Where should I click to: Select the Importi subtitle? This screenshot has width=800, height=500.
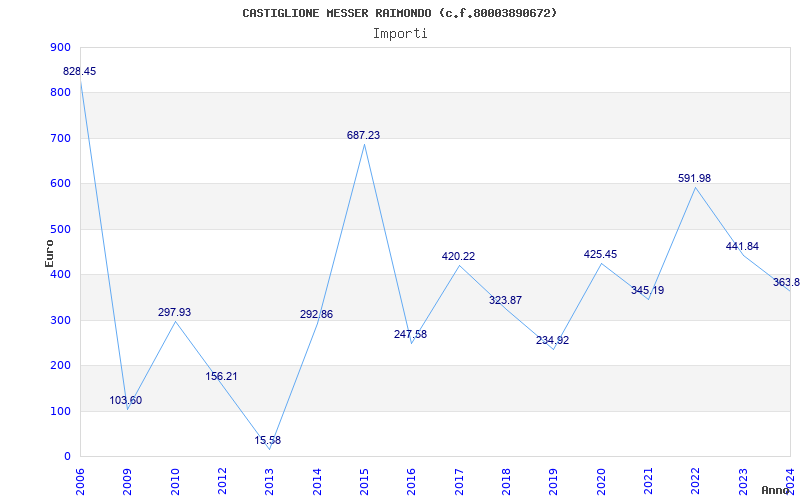click(400, 34)
